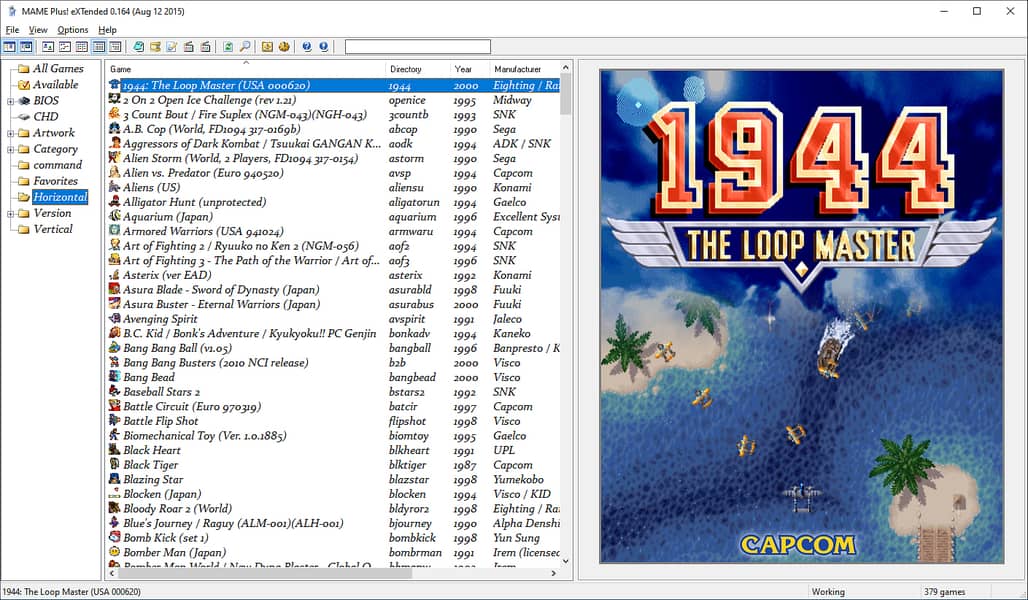
Task: Toggle the folder list pane toolbar icon
Action: [9, 47]
